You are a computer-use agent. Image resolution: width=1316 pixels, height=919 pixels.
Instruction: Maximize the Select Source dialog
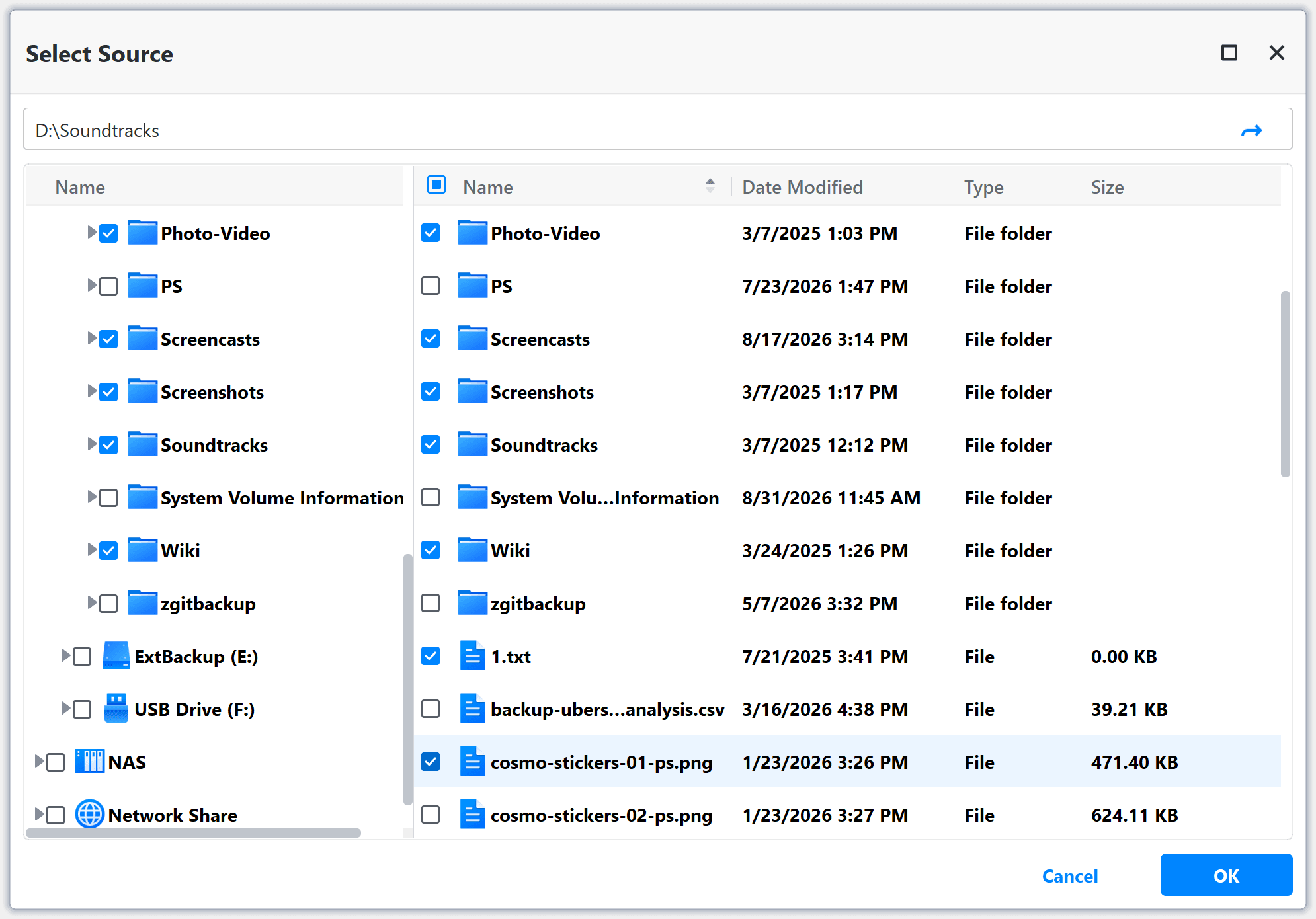coord(1229,53)
